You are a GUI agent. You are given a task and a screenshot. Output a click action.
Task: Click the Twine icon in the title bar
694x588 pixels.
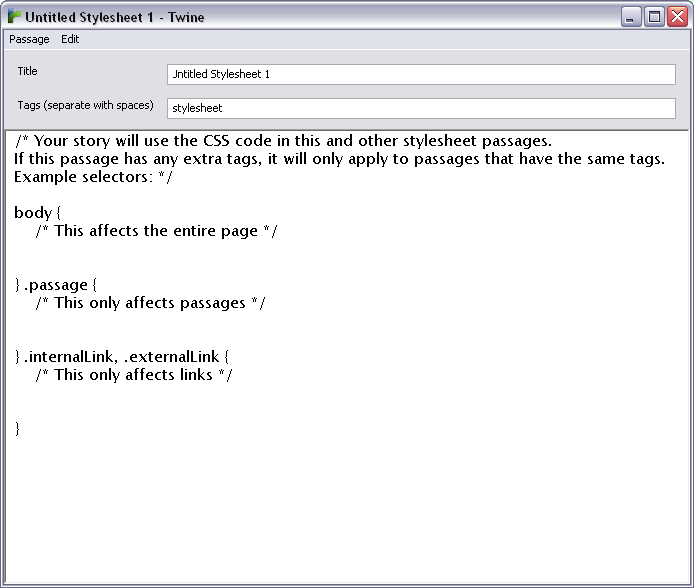coord(15,17)
